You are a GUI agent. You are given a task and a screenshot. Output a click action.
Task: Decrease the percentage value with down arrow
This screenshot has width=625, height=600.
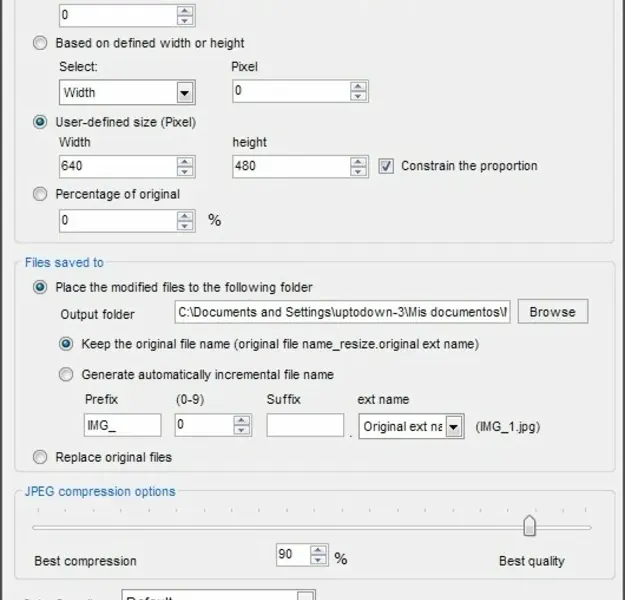(186, 225)
